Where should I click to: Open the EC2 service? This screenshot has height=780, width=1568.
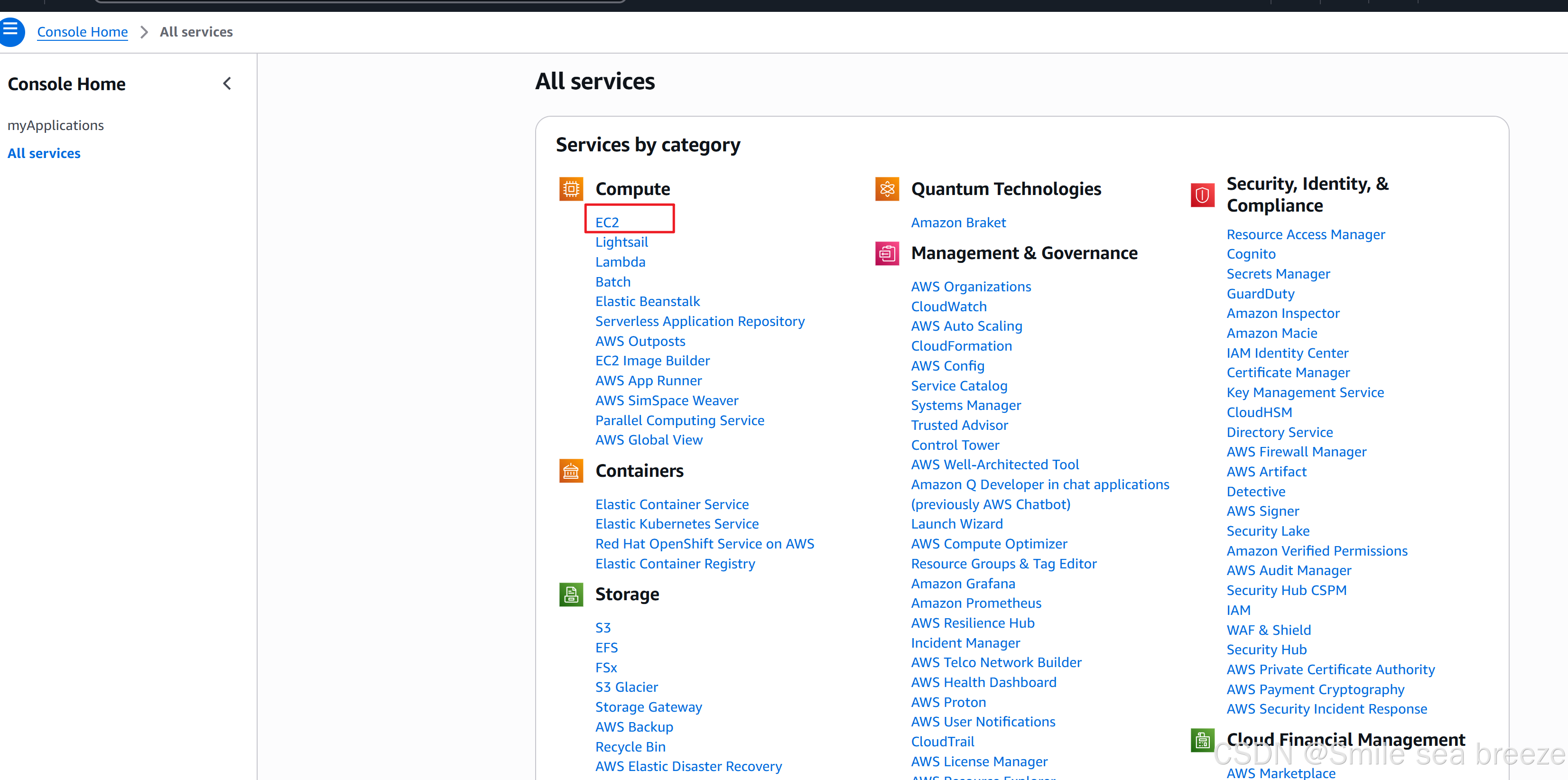[607, 222]
